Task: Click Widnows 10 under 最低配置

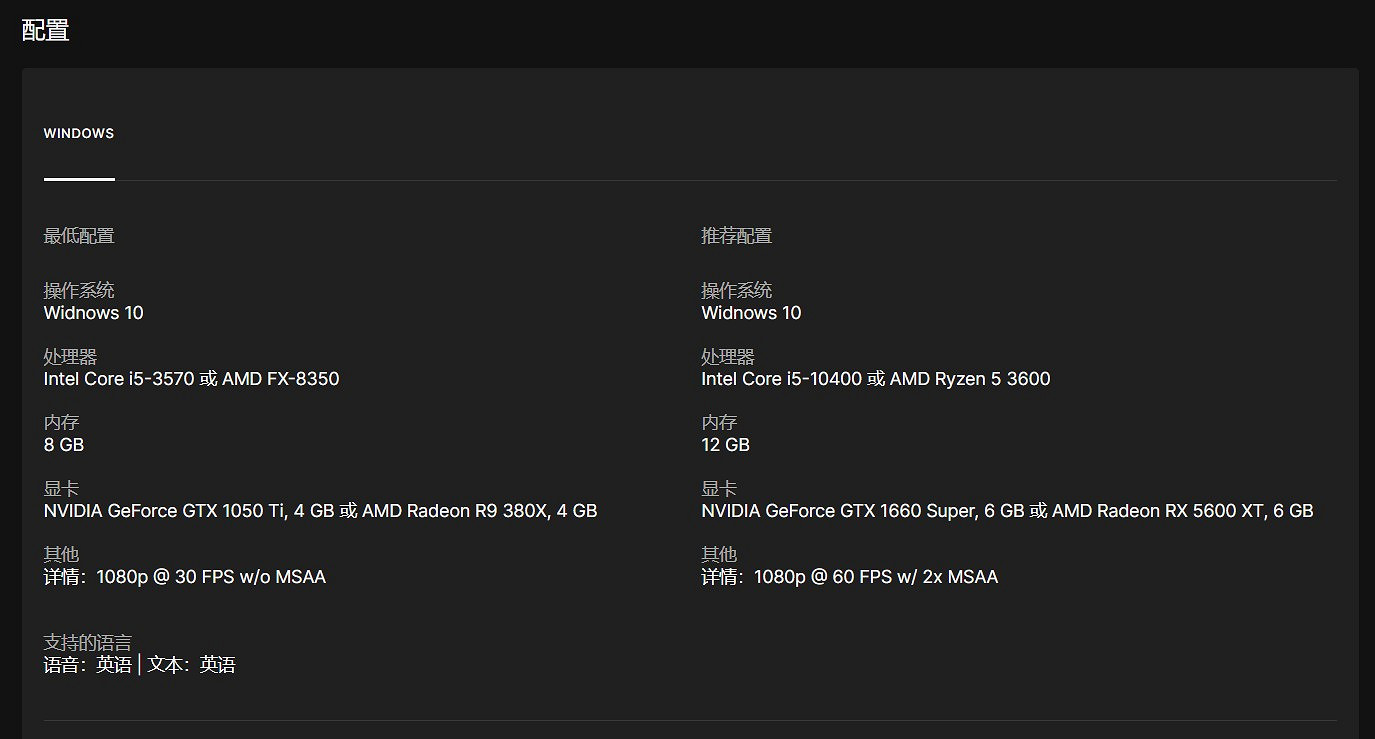Action: tap(94, 313)
